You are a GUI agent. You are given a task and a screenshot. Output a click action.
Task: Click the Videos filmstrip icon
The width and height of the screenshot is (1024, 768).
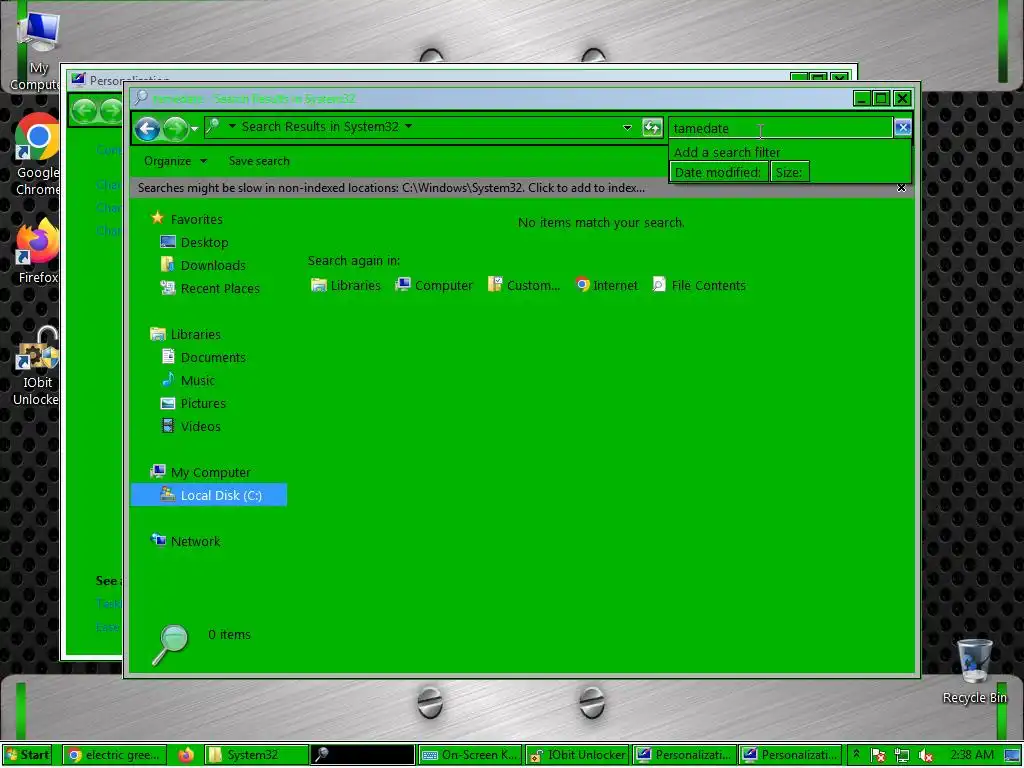point(168,426)
